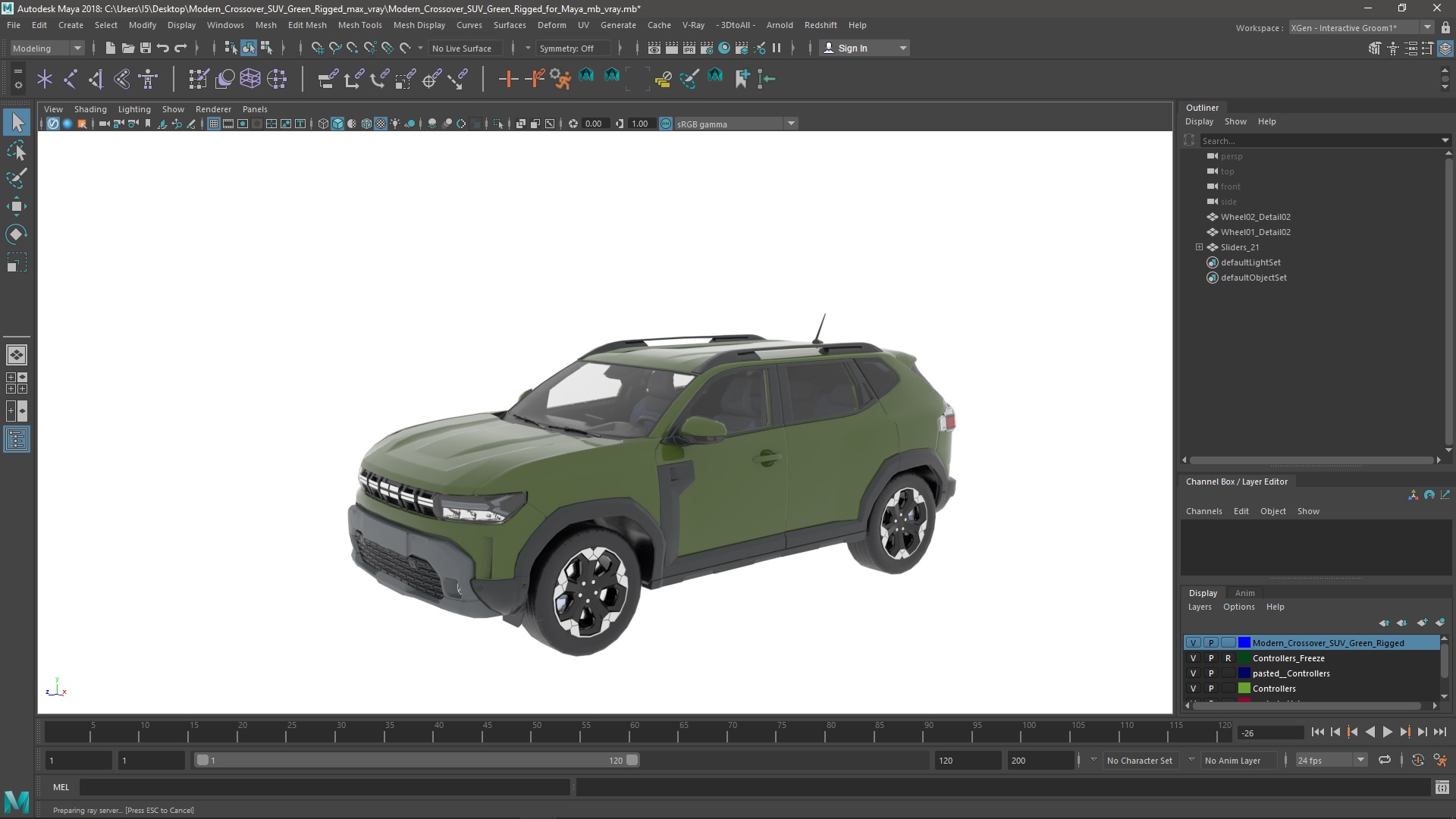Expand the Sliders_21 node in Outliner
The image size is (1456, 819).
click(1199, 247)
